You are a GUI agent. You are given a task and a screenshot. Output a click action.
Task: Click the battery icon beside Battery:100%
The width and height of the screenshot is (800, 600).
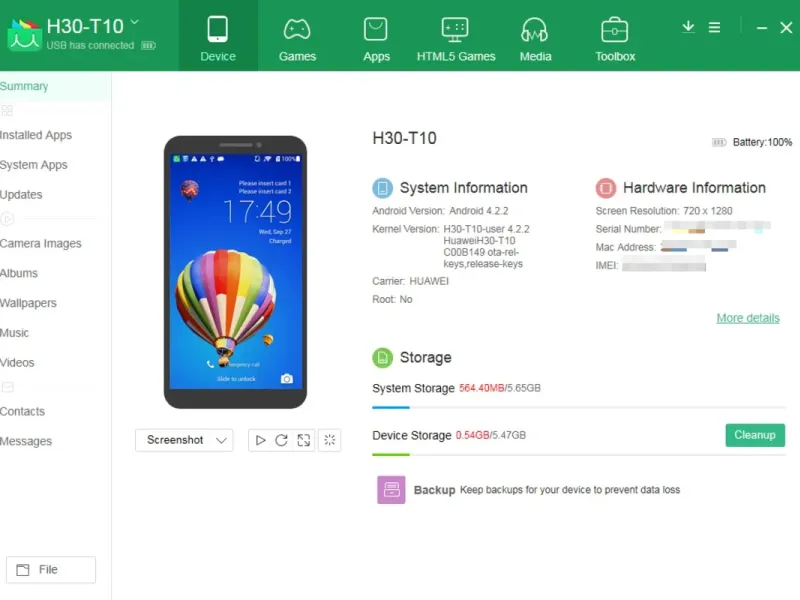coord(719,142)
